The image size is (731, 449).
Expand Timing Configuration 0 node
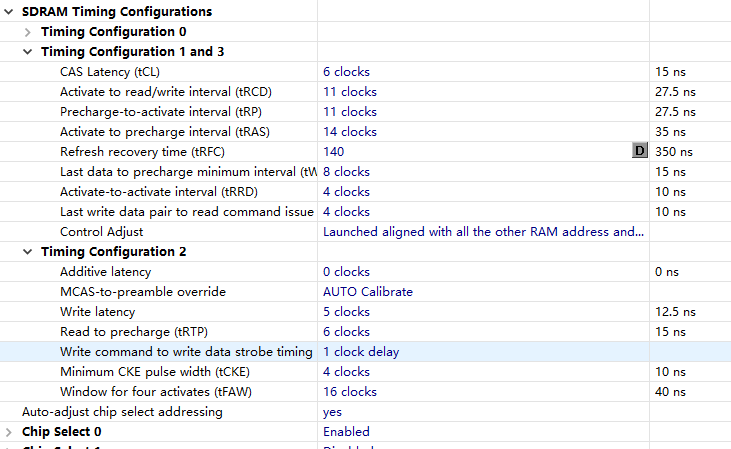pos(28,32)
